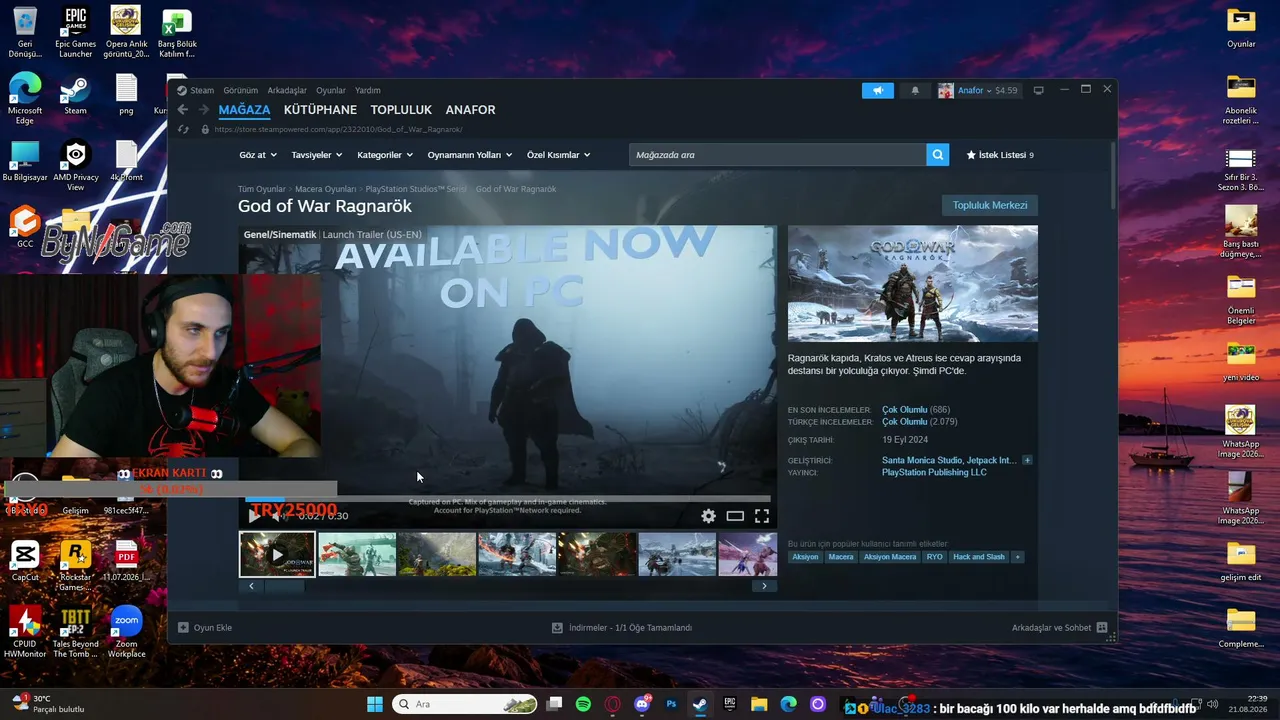Open the Oyunlar menu in Steam
The image size is (1280, 720).
click(331, 90)
